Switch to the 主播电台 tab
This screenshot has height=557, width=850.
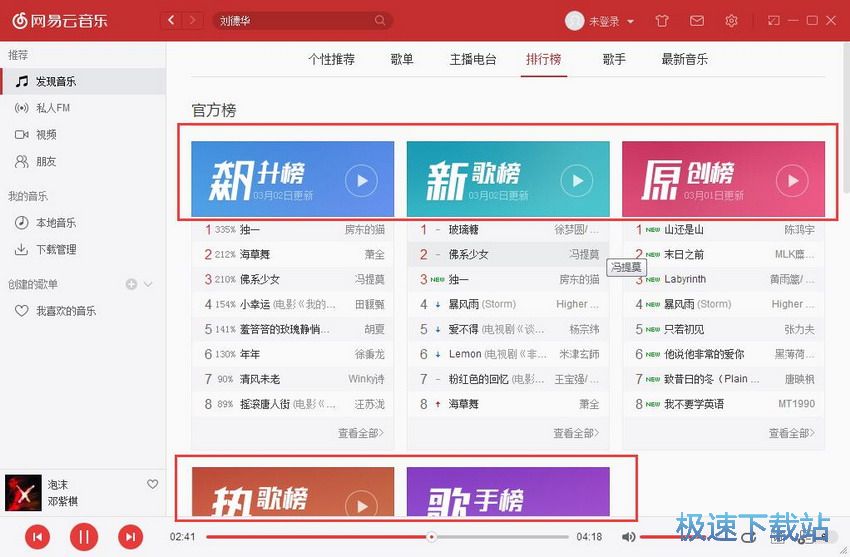pyautogui.click(x=473, y=59)
